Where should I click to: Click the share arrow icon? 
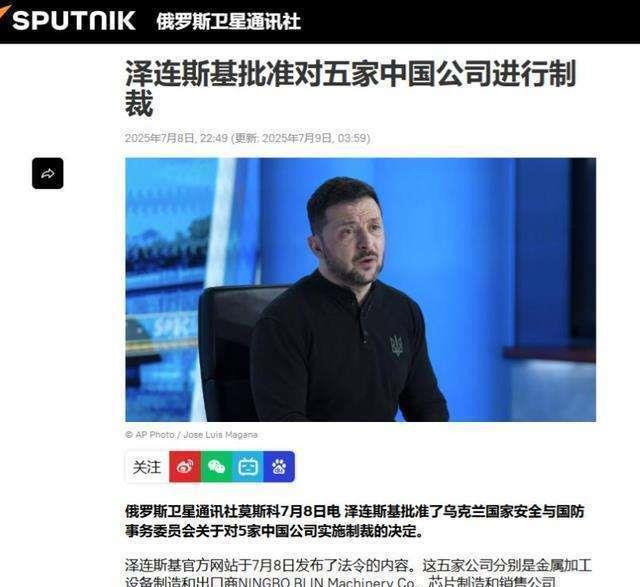(48, 173)
